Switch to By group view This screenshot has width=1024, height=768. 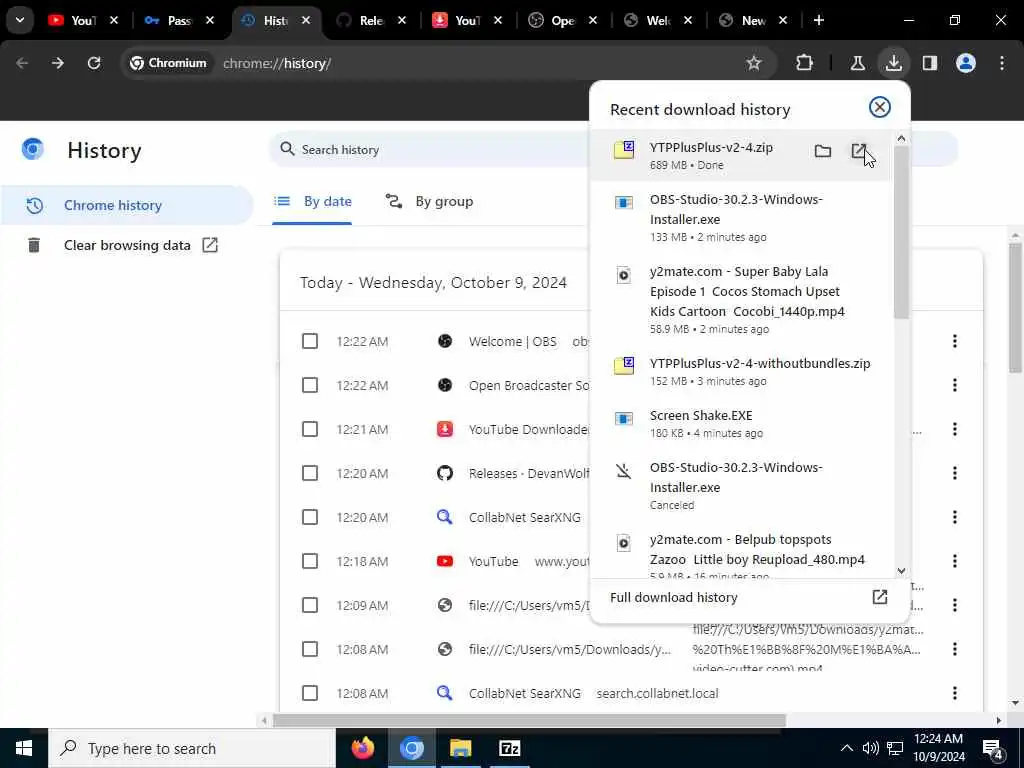[429, 201]
